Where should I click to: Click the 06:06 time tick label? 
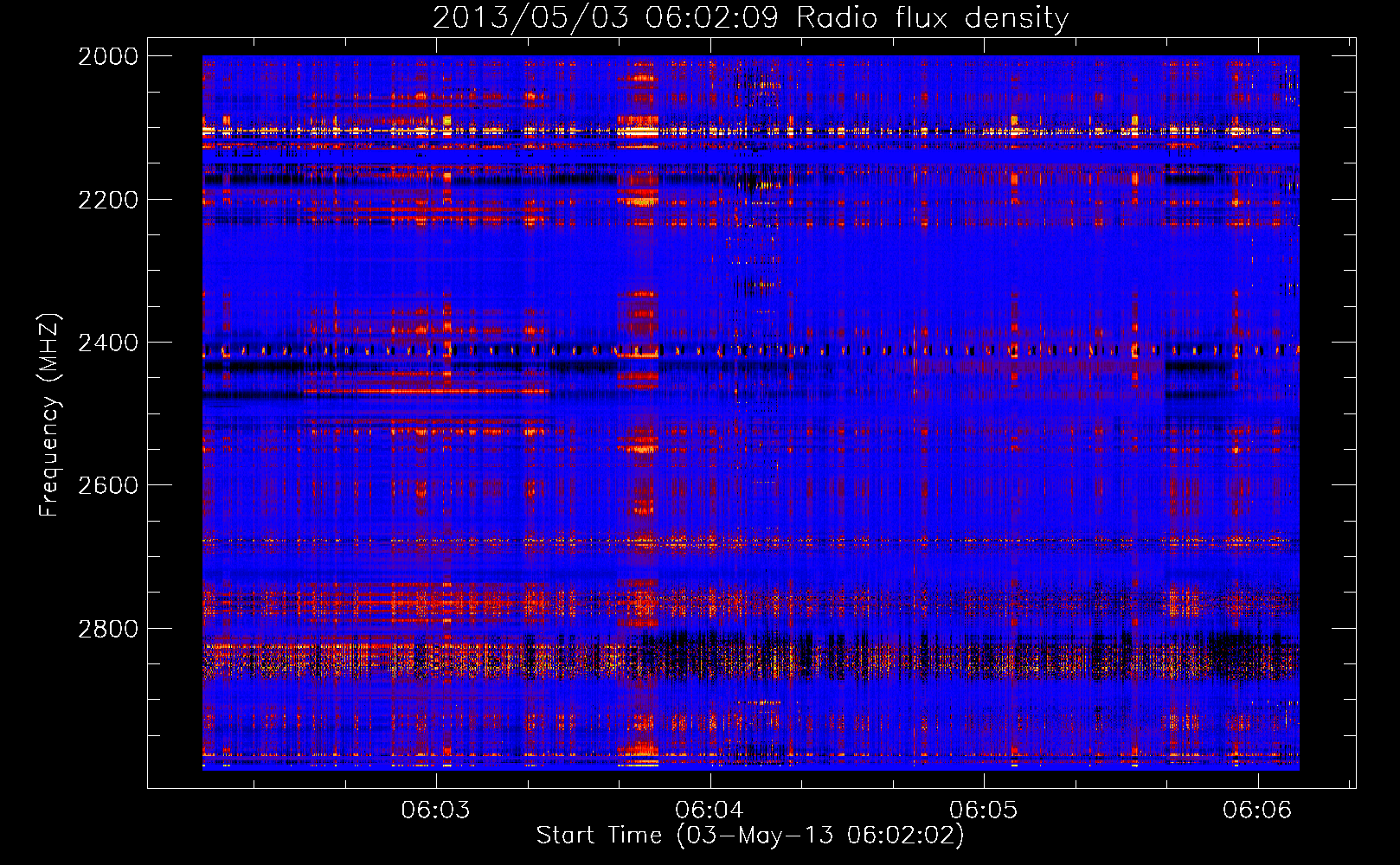(x=1257, y=810)
